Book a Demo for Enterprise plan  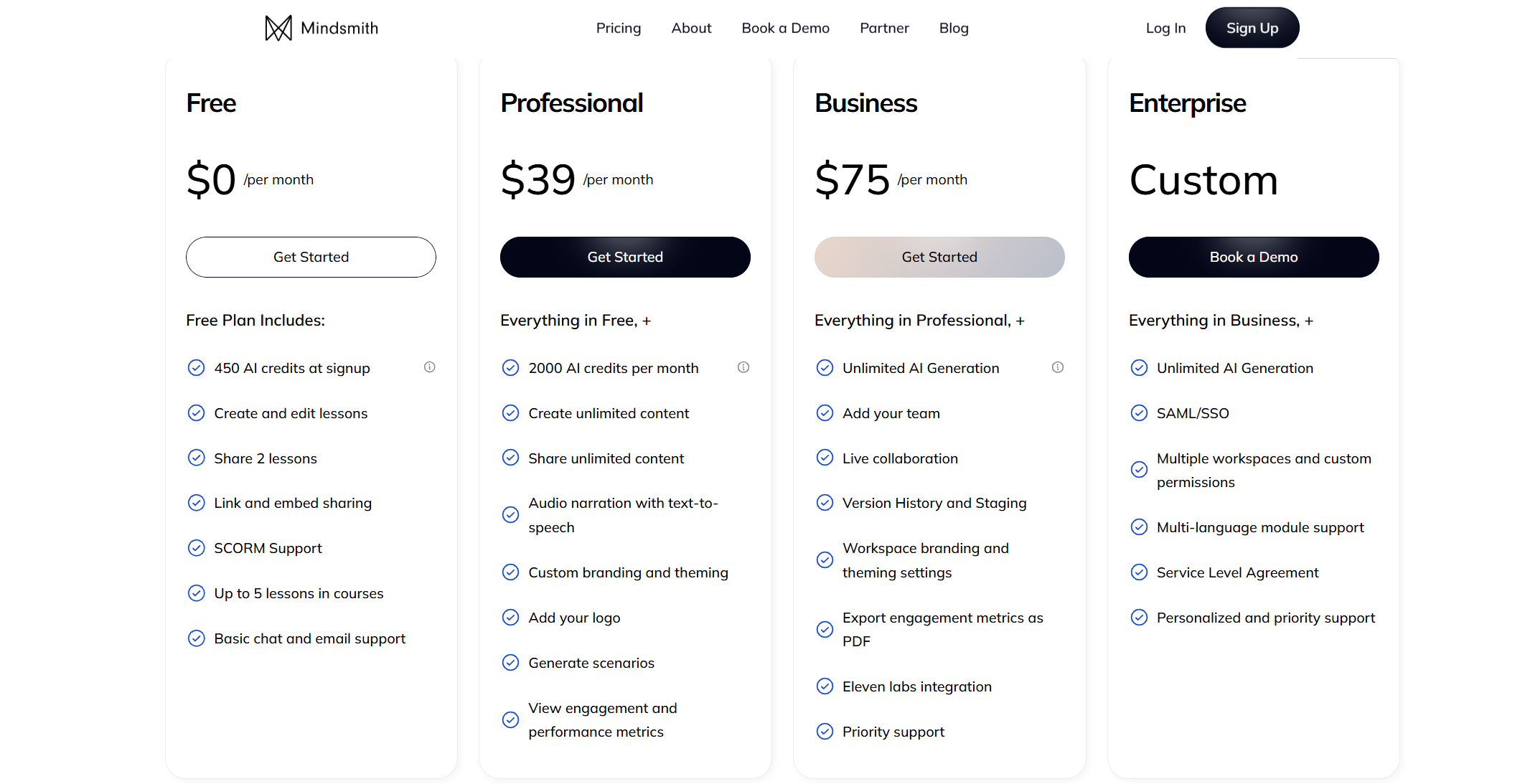click(x=1254, y=257)
